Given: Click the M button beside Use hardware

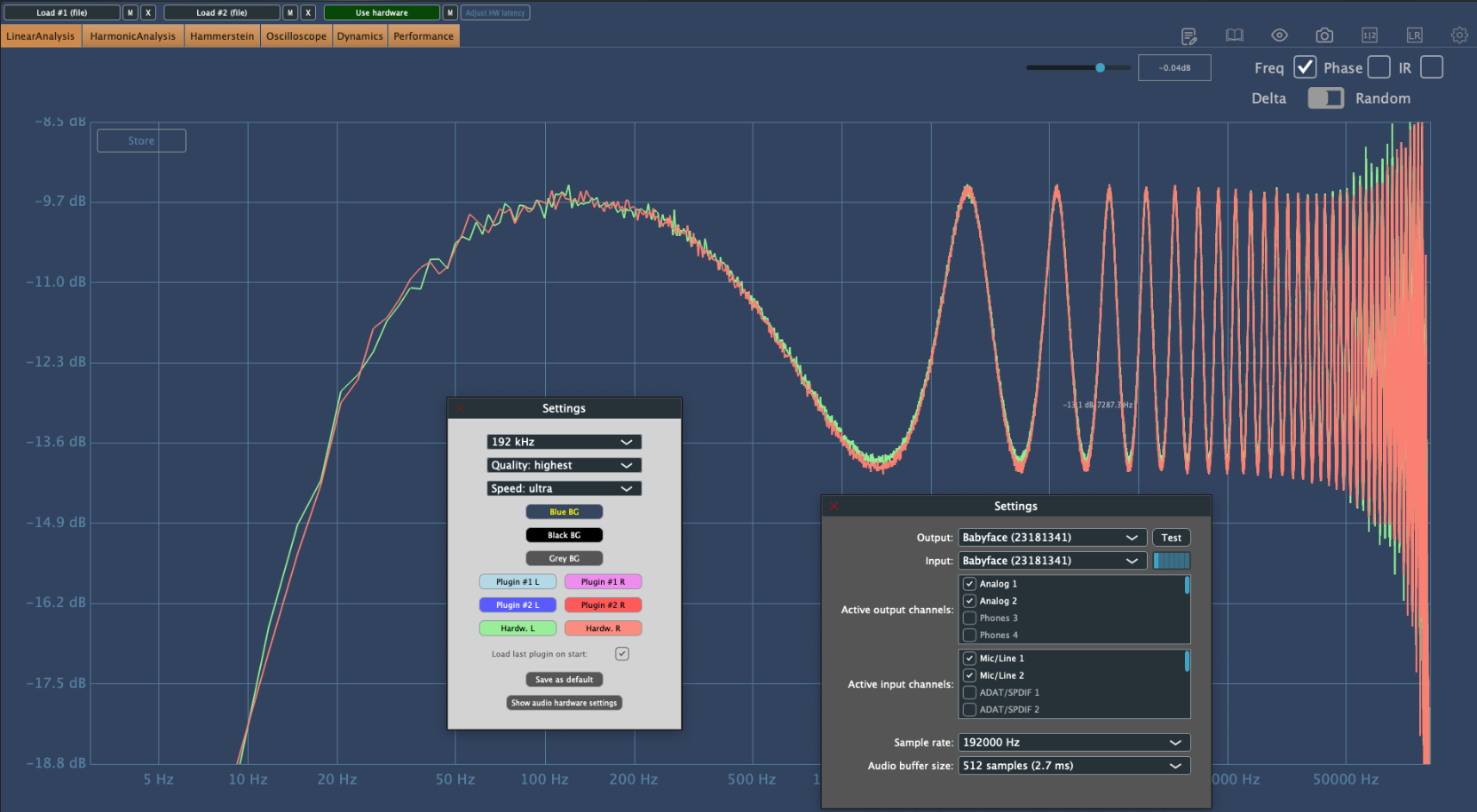Looking at the screenshot, I should tap(450, 12).
